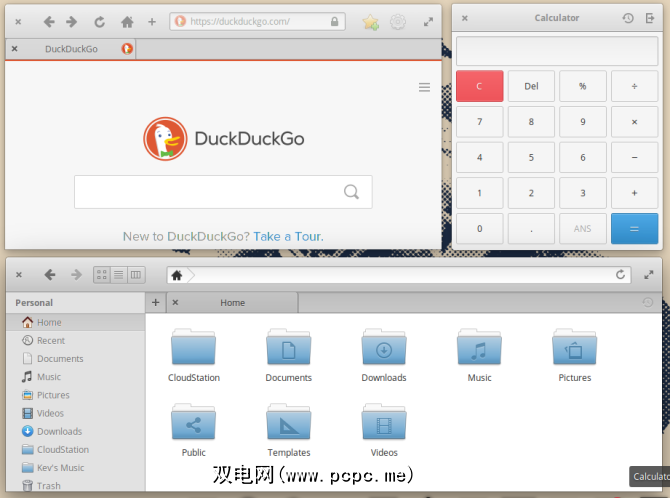Click the Calculator minus button
Screen dimensions: 670x498
pyautogui.click(x=635, y=157)
